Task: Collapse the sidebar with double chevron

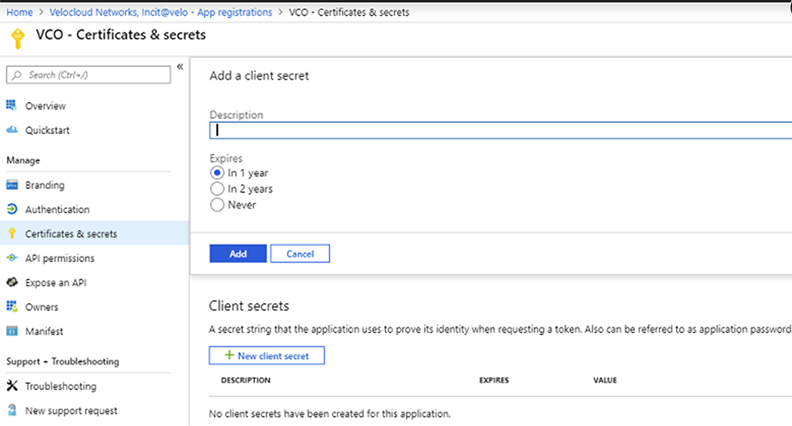Action: (180, 67)
